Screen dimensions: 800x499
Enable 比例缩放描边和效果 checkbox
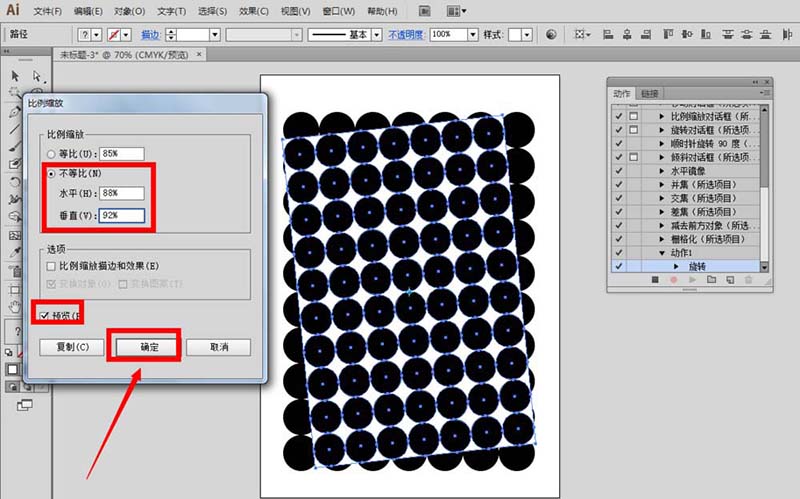pyautogui.click(x=52, y=267)
